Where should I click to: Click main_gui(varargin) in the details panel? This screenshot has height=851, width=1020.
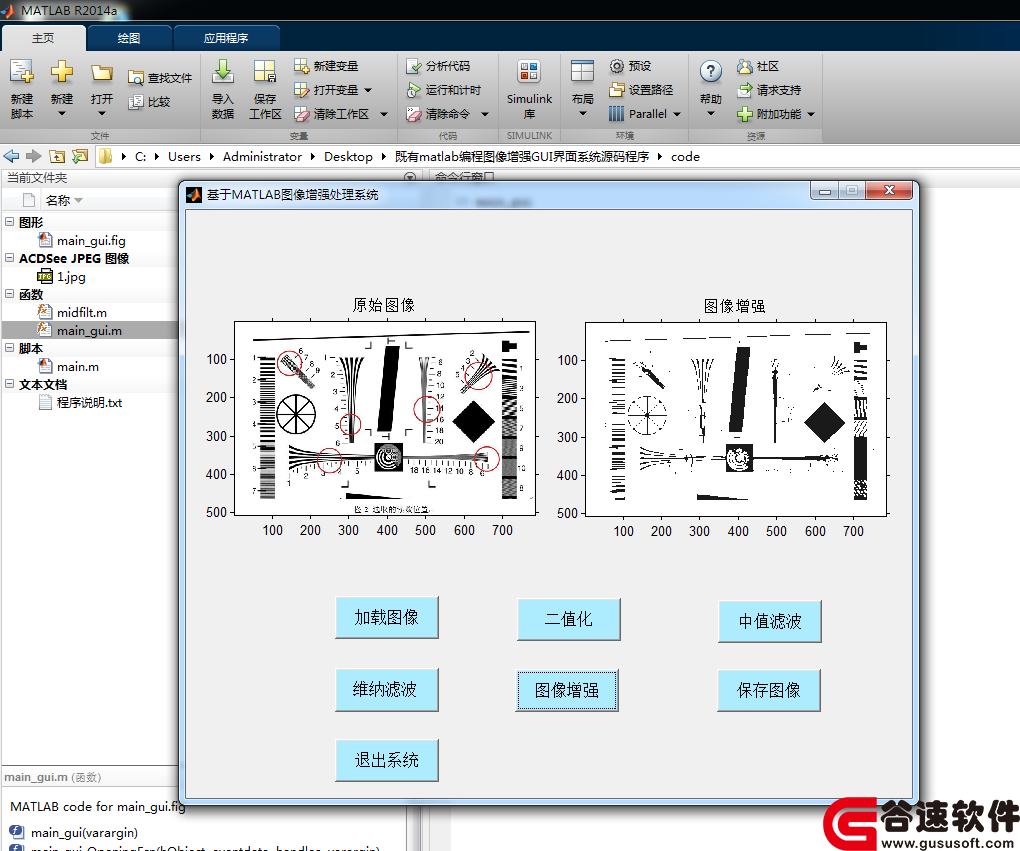[x=85, y=833]
